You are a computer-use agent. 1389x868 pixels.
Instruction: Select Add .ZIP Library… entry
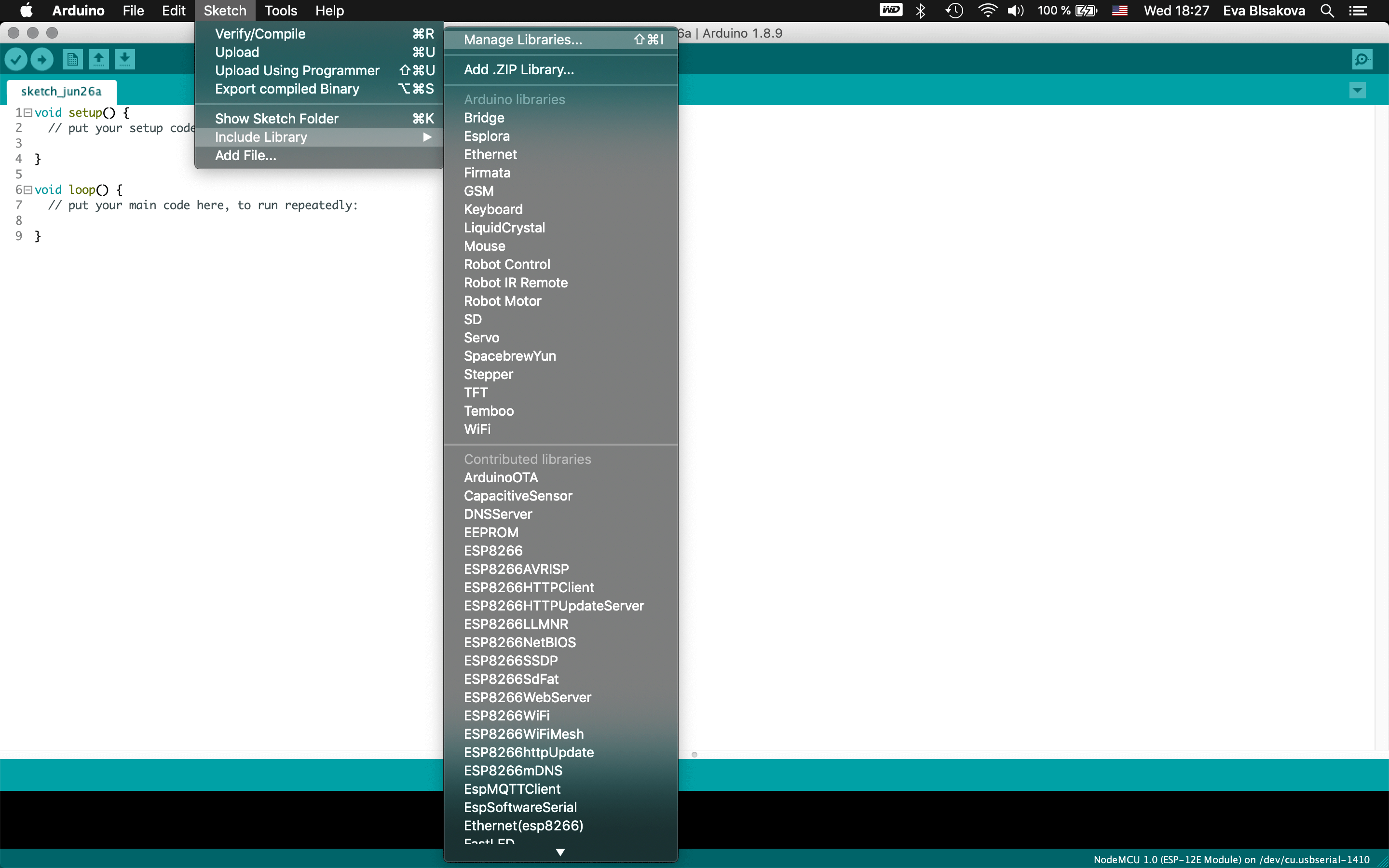pos(519,69)
